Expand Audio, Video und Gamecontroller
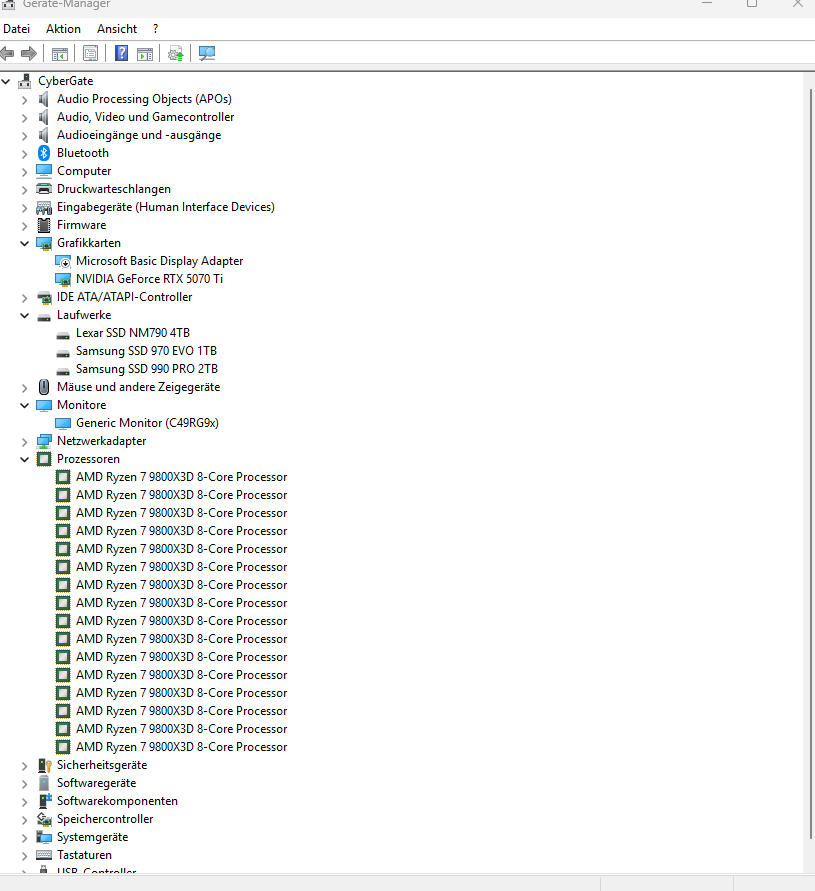This screenshot has height=891, width=815. 24,118
